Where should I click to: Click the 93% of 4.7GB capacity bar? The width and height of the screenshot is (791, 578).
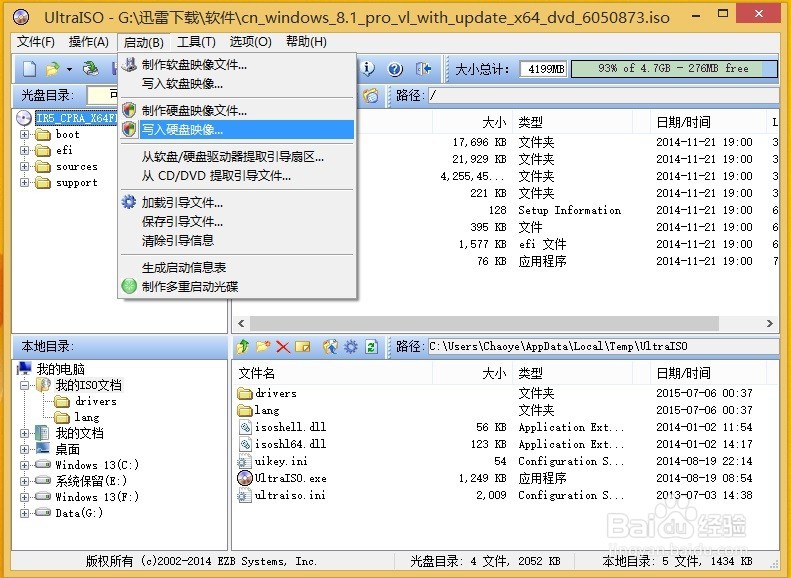pos(673,69)
